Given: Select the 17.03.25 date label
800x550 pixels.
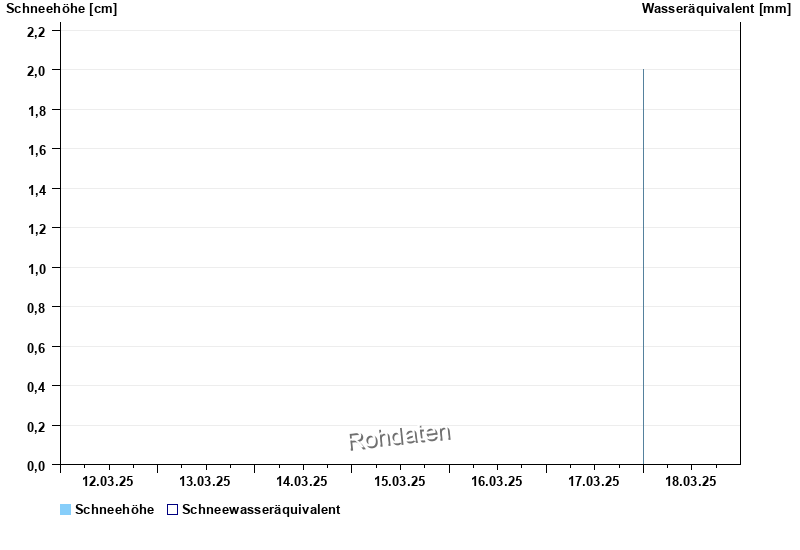Looking at the screenshot, I should coord(594,482).
